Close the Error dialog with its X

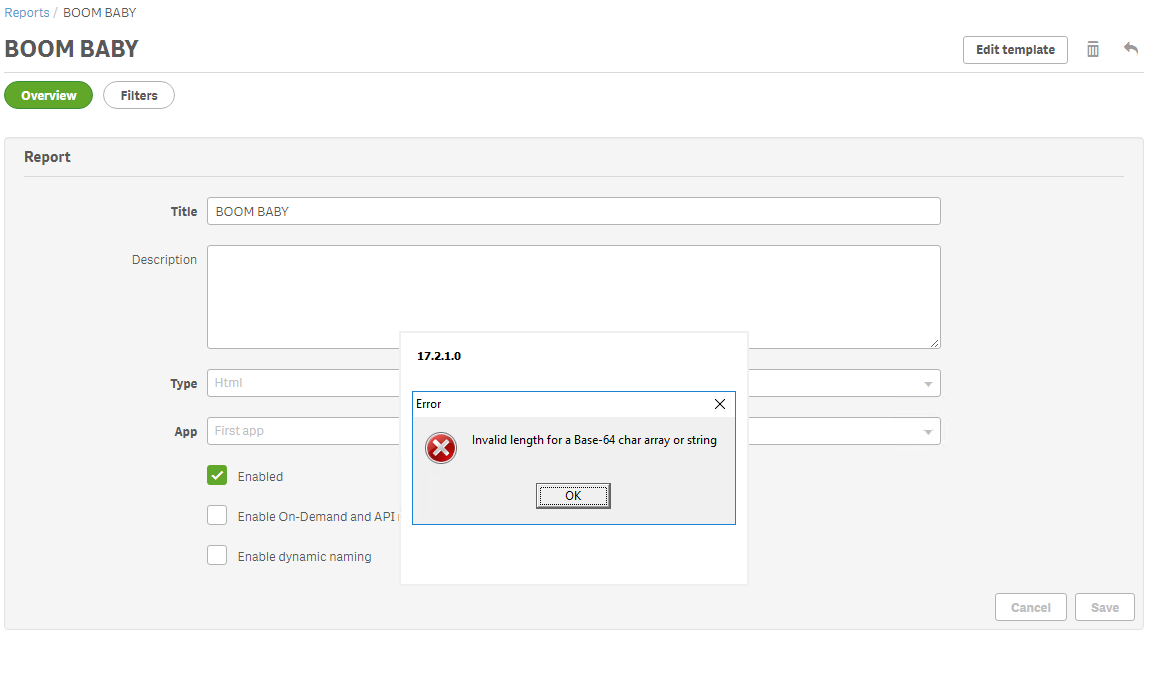[719, 404]
